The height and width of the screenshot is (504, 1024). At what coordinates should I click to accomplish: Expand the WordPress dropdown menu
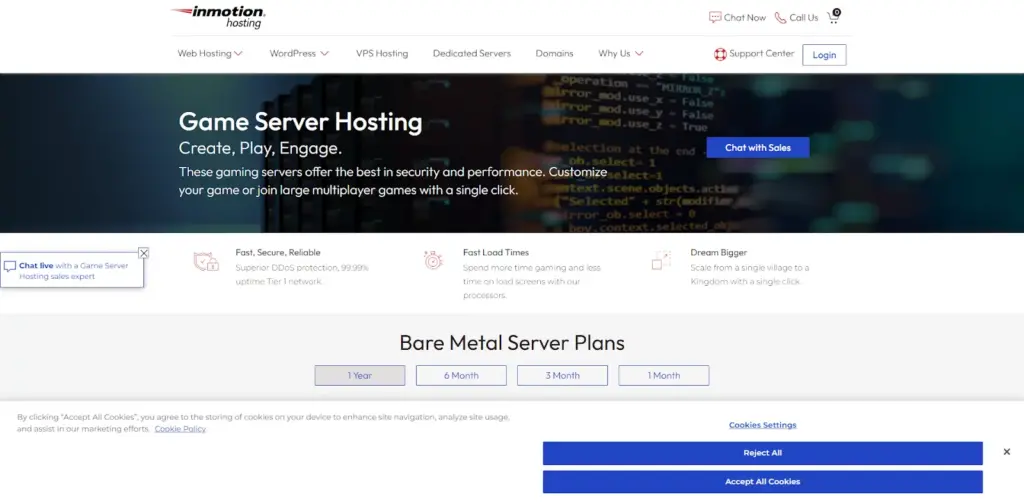[298, 54]
